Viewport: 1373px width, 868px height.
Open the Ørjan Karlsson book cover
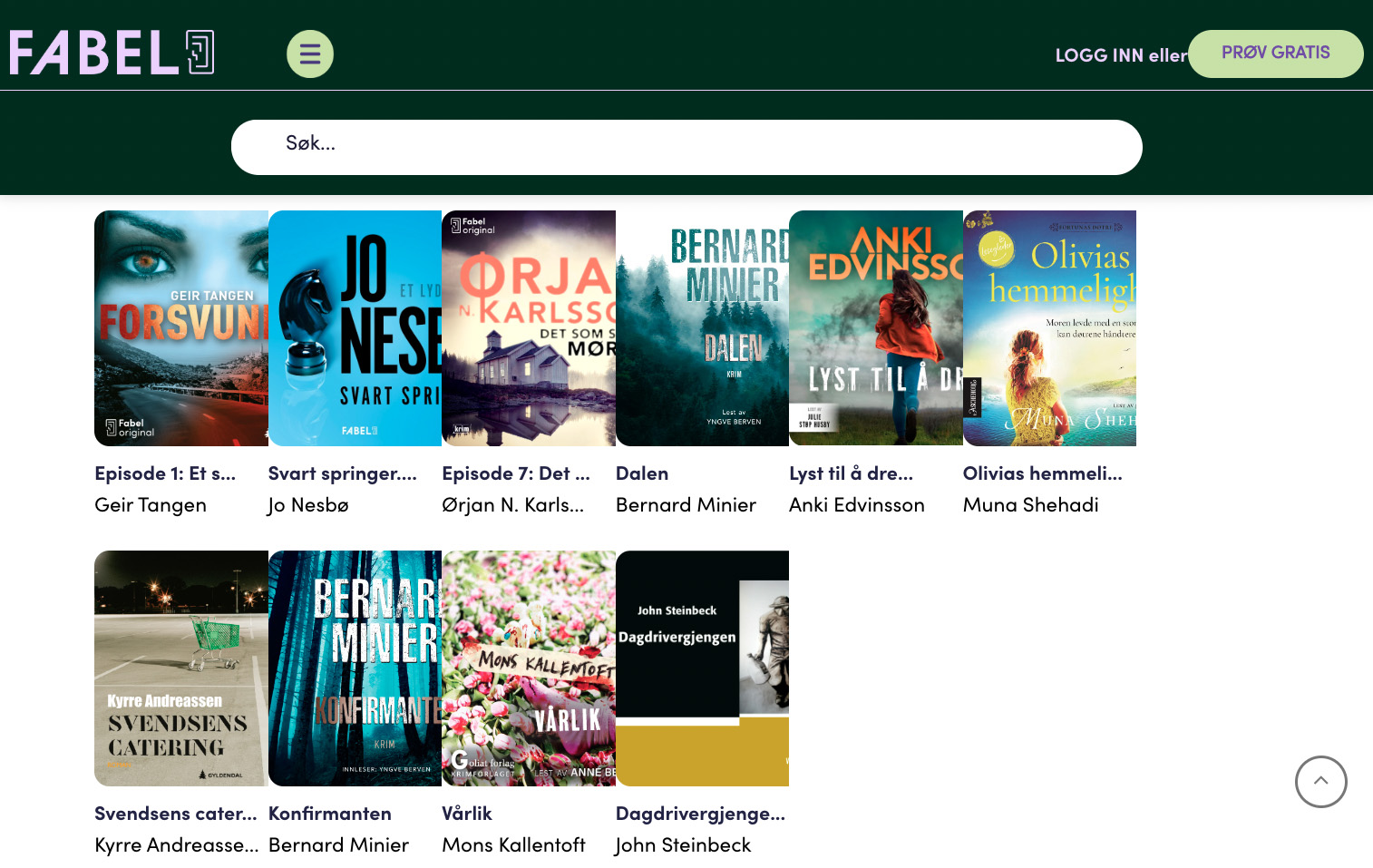point(529,328)
